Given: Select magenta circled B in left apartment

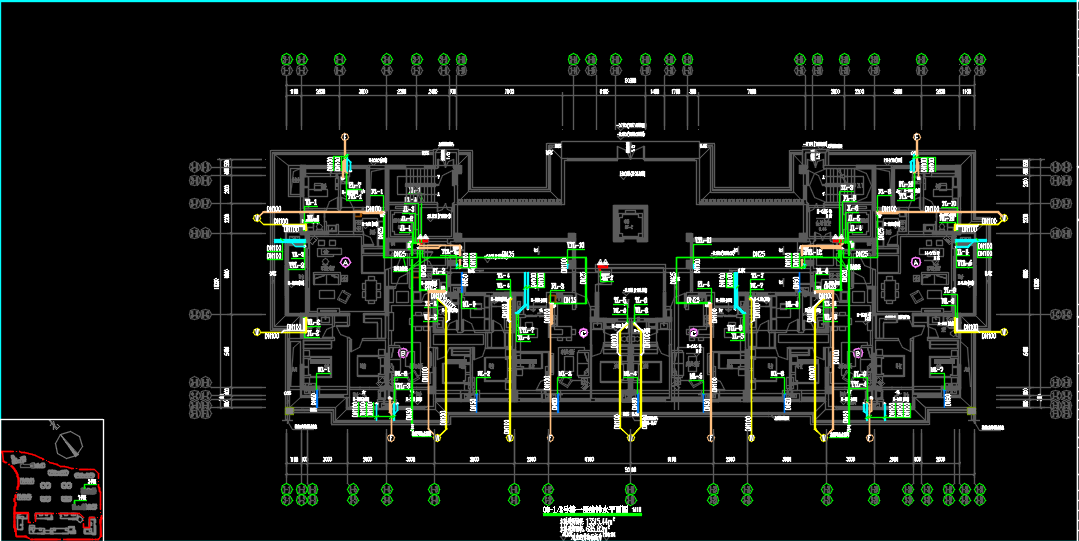Looking at the screenshot, I should [404, 353].
